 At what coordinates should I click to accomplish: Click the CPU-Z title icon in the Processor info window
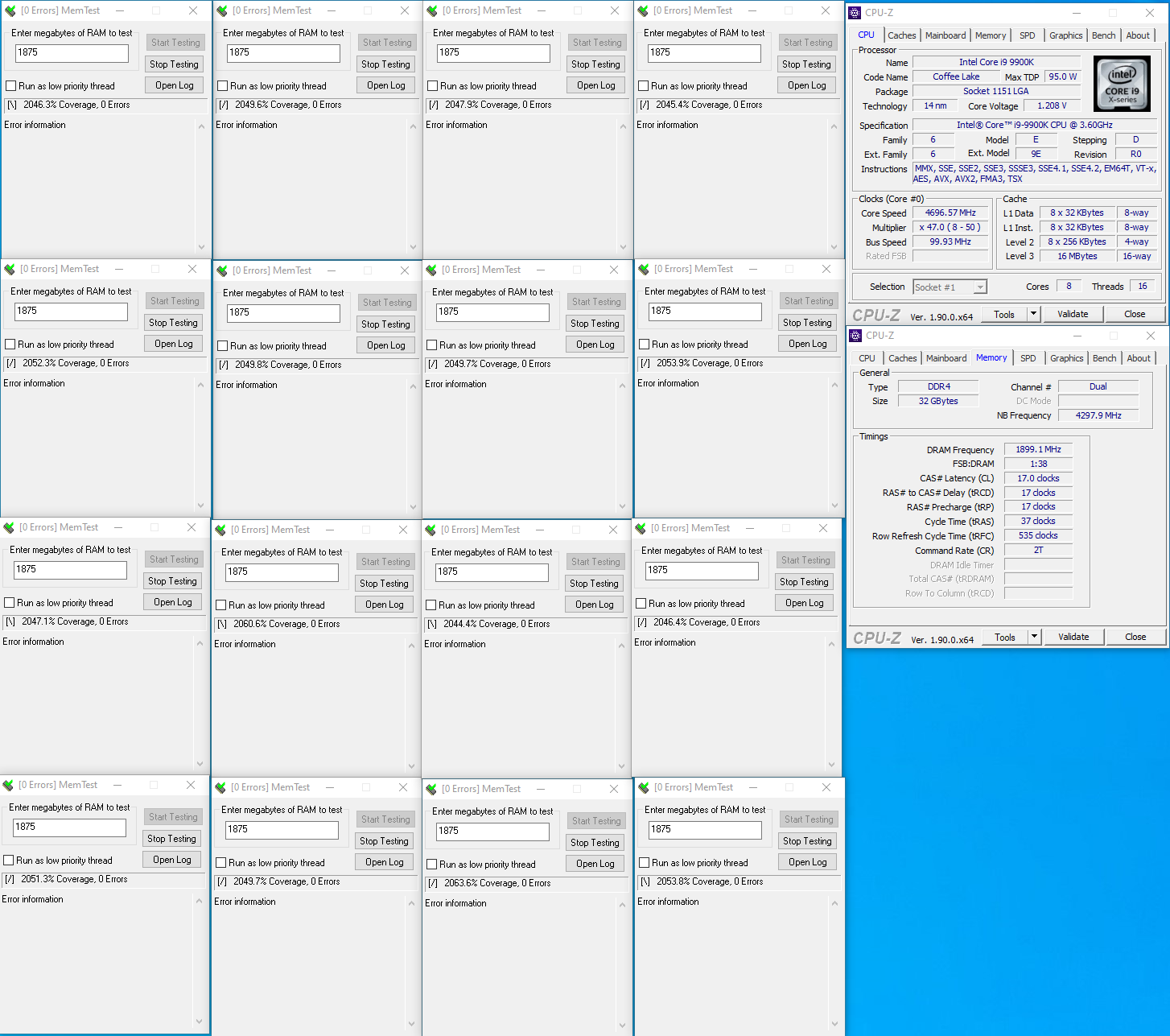855,13
